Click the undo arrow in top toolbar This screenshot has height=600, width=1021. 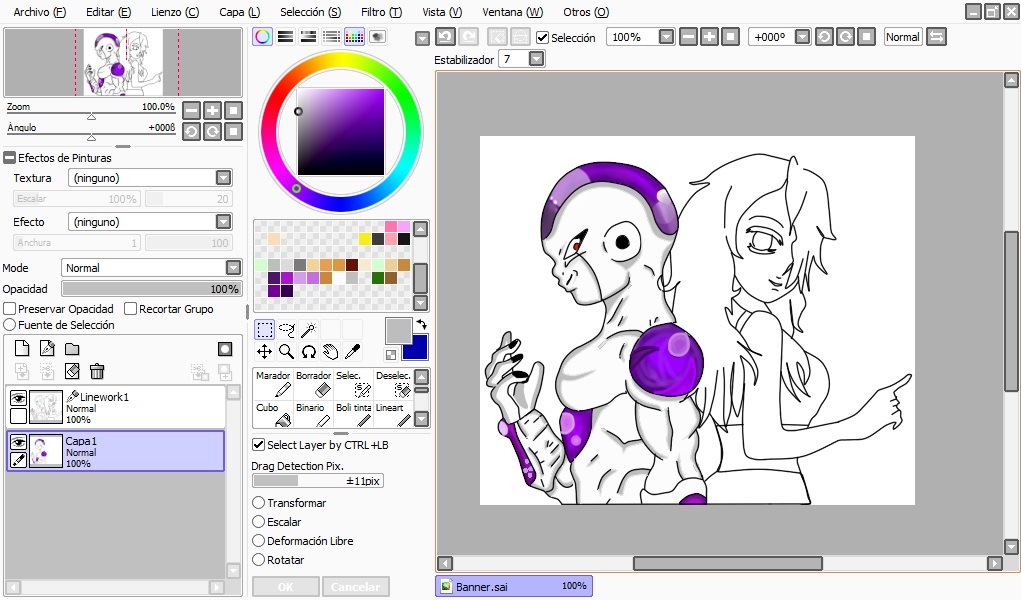click(x=445, y=37)
